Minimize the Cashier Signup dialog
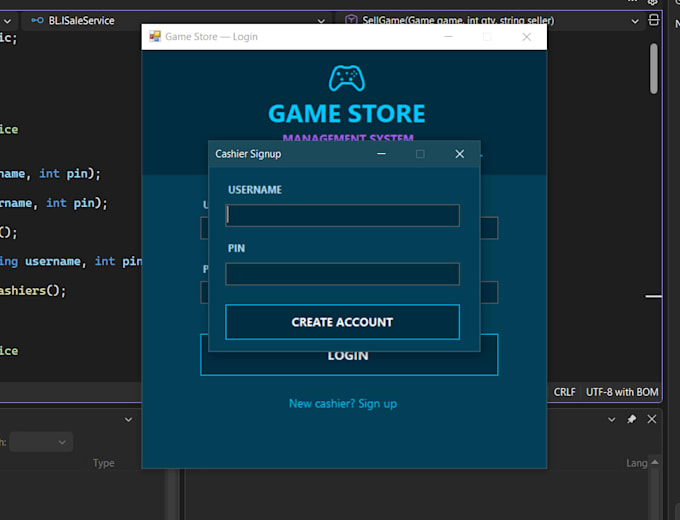 (381, 154)
